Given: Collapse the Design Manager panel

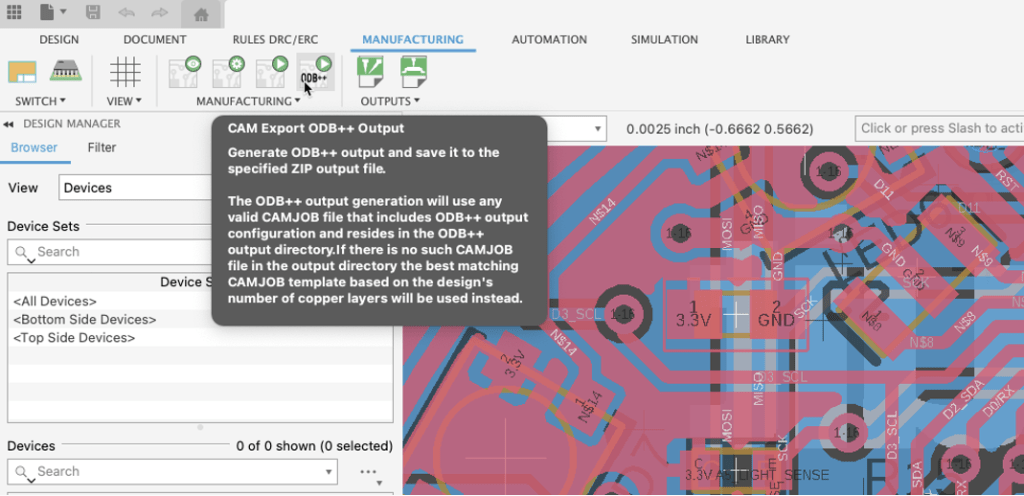Looking at the screenshot, I should (x=8, y=124).
